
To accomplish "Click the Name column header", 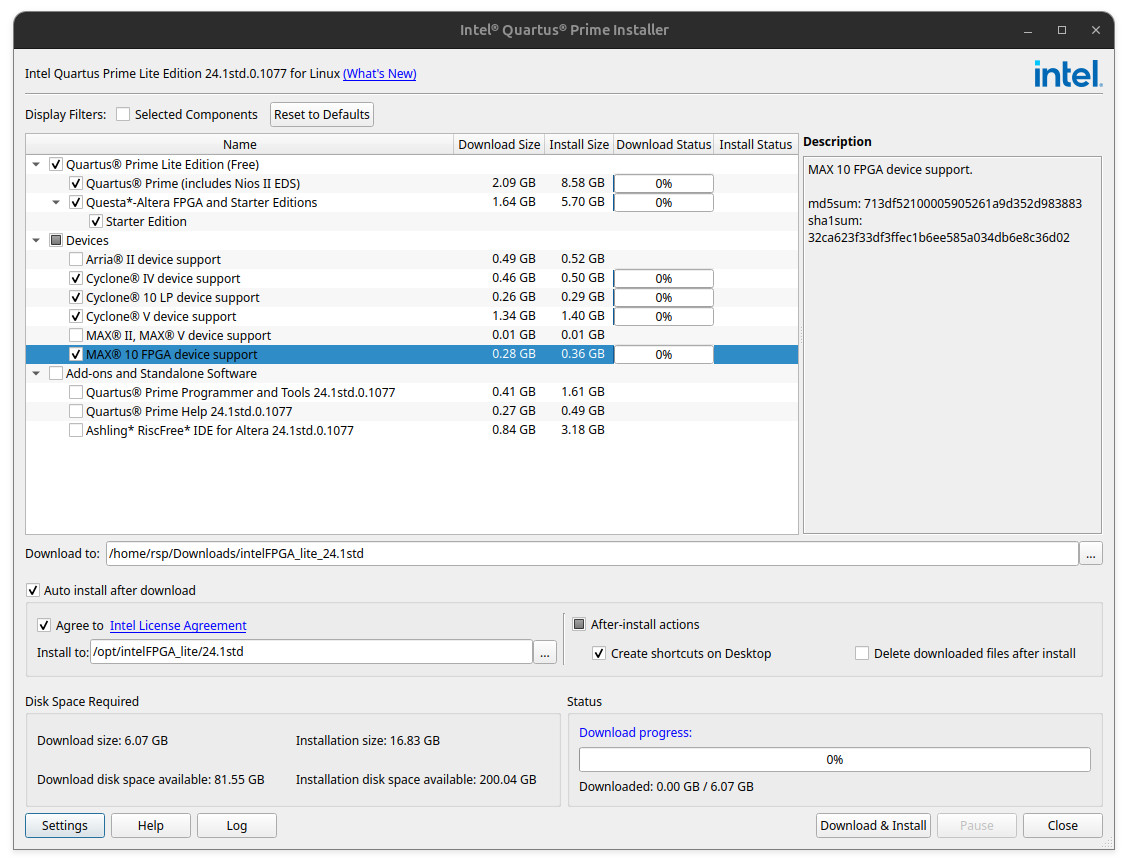I will tap(240, 145).
